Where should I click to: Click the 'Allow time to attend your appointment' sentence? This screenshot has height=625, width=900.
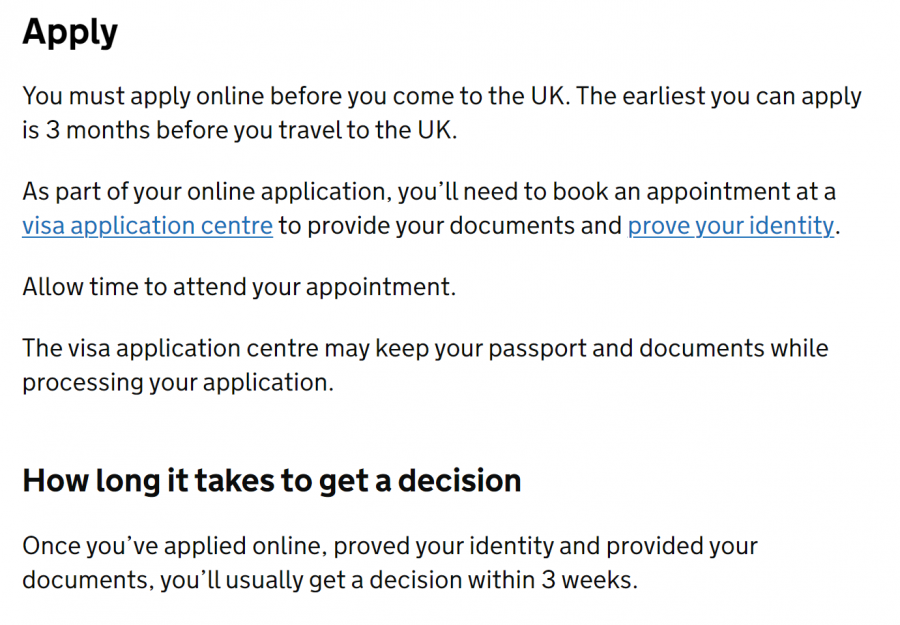(239, 287)
